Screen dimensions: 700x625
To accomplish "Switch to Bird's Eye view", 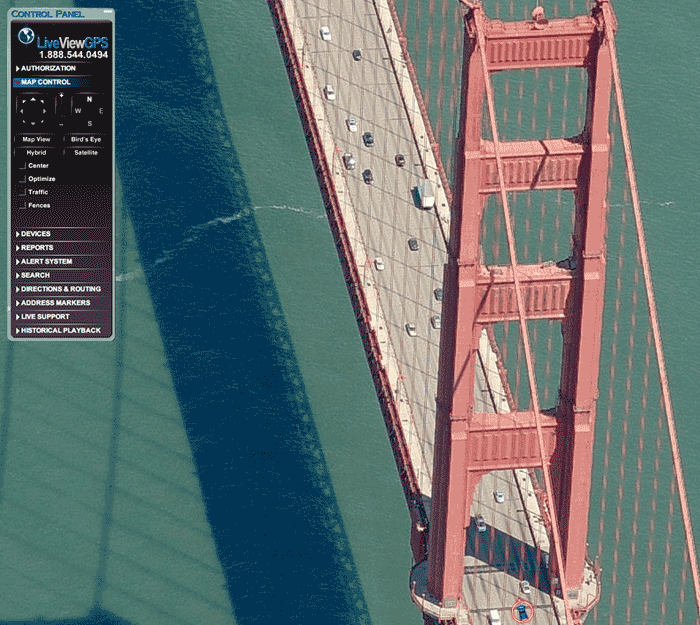I will coord(84,139).
